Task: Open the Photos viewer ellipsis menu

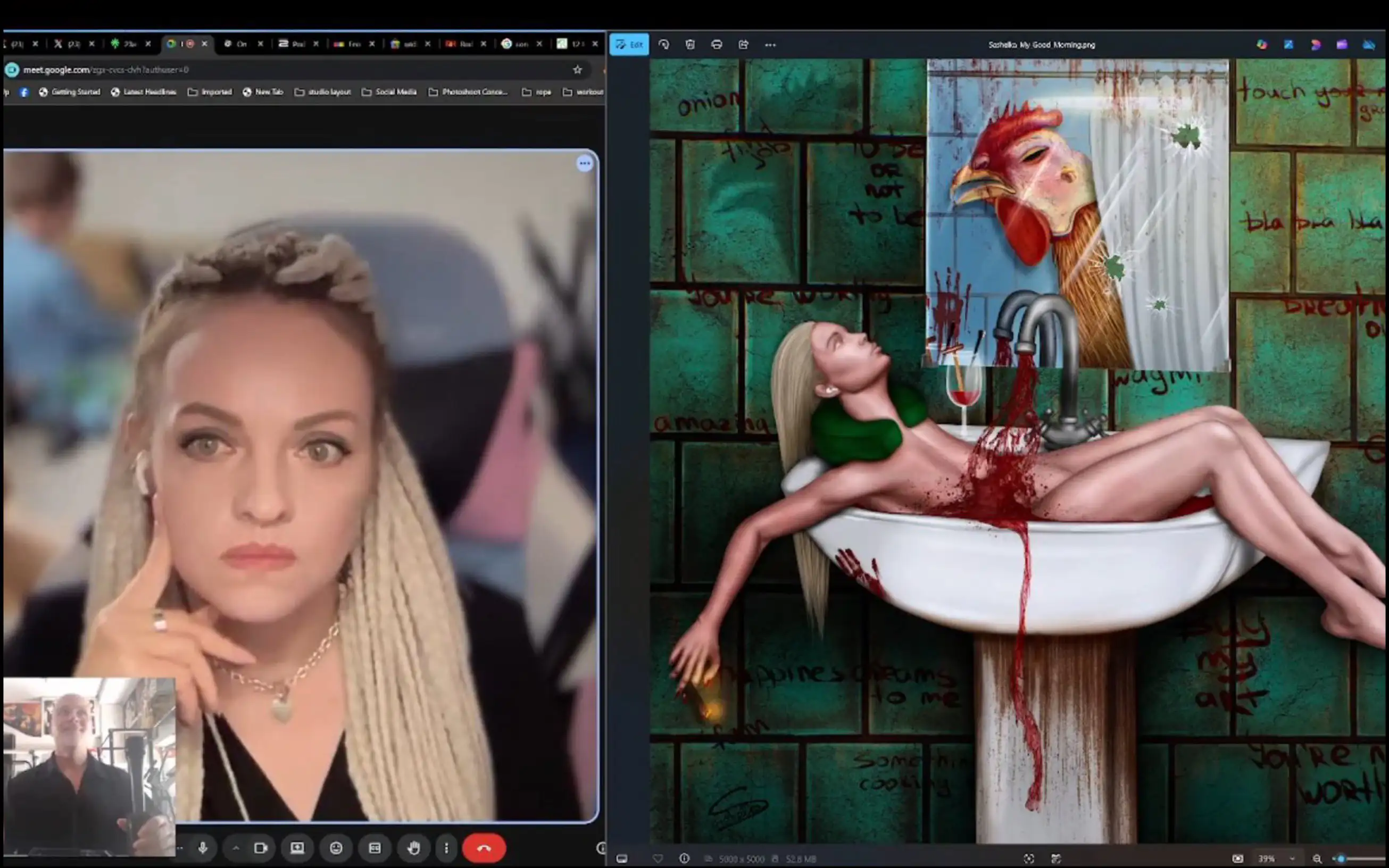Action: coord(770,44)
